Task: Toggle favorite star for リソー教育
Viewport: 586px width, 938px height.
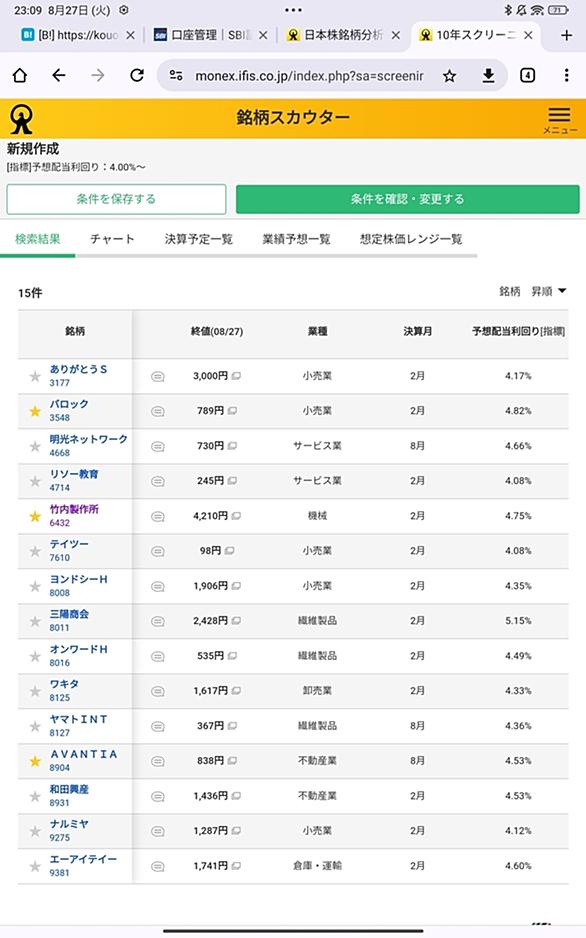Action: [x=35, y=481]
